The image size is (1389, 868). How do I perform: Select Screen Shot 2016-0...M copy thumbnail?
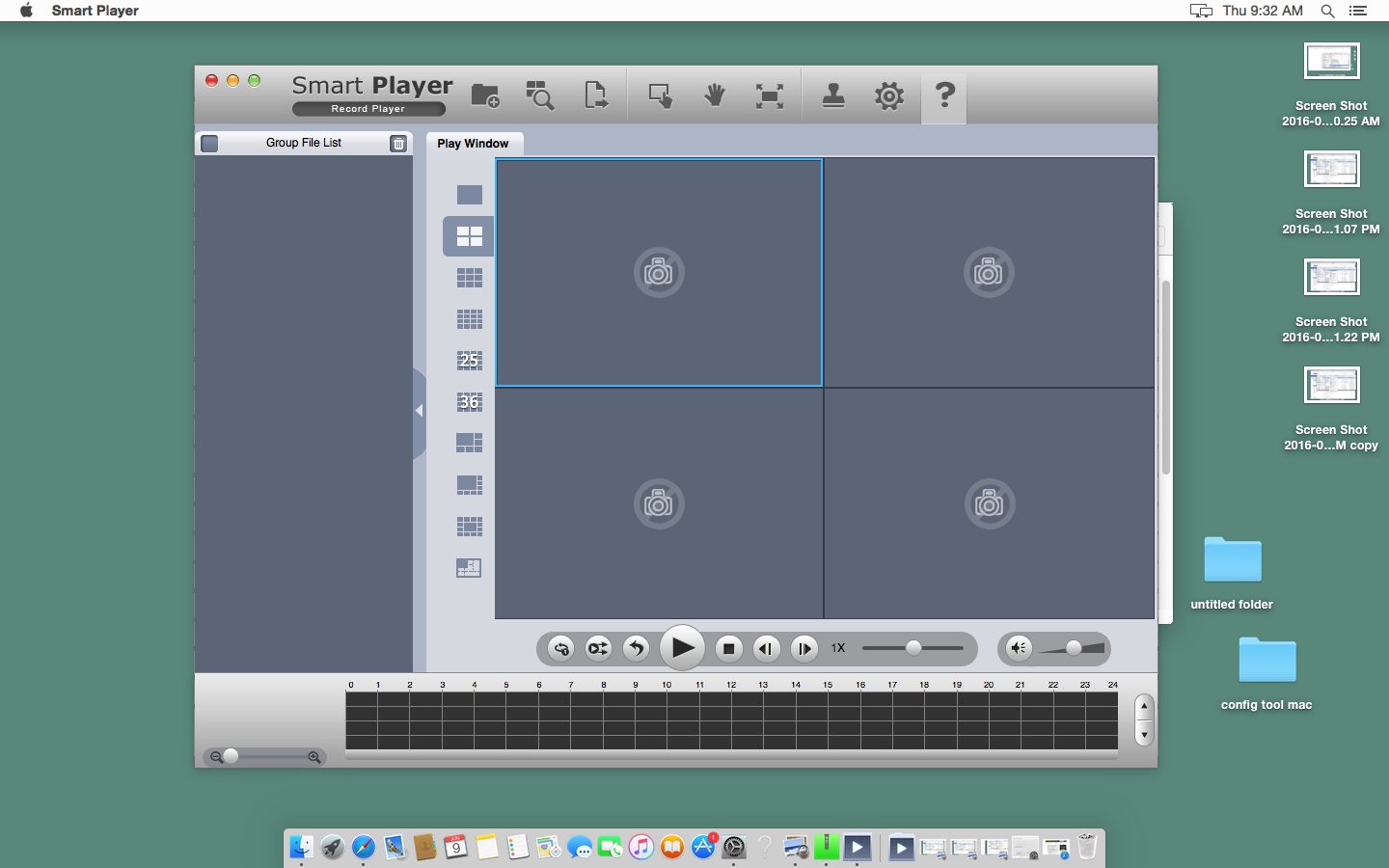coord(1332,385)
